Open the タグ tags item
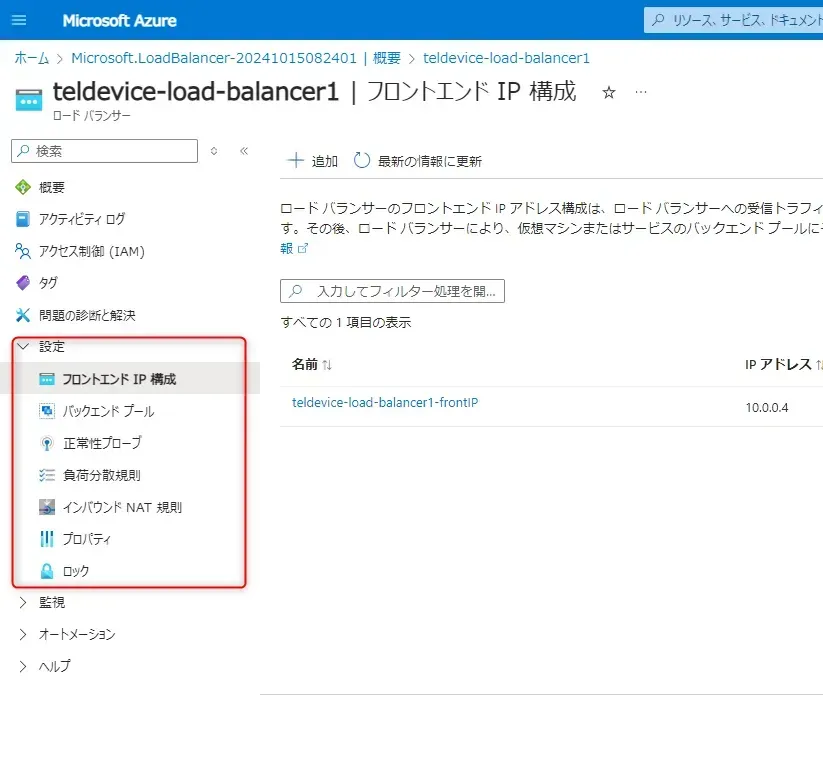The width and height of the screenshot is (823, 764). (x=48, y=283)
